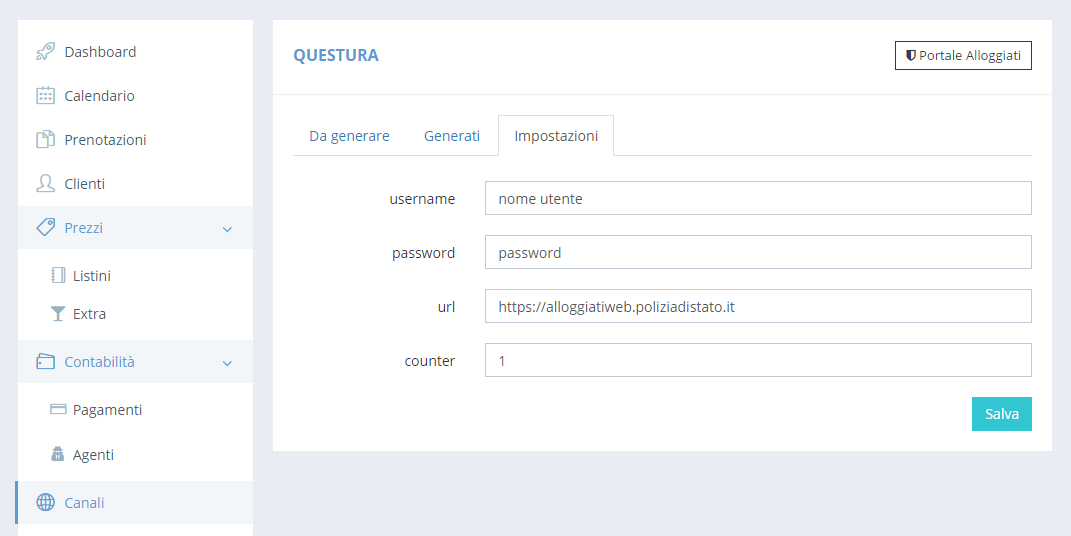Focus the username input field
Screen dimensions: 1071x536
(x=758, y=198)
